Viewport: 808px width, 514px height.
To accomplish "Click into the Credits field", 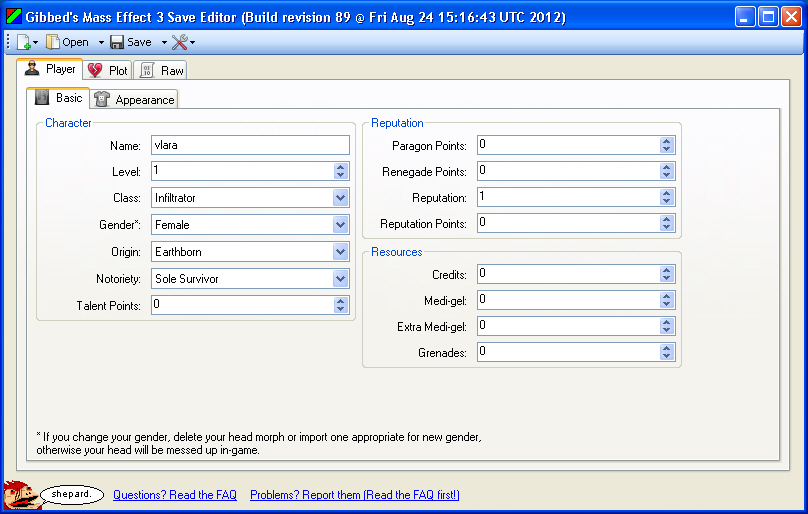I will [568, 274].
